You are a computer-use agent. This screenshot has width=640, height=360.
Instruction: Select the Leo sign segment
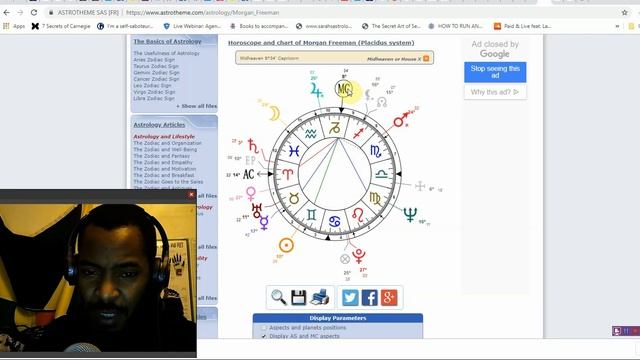coord(358,215)
